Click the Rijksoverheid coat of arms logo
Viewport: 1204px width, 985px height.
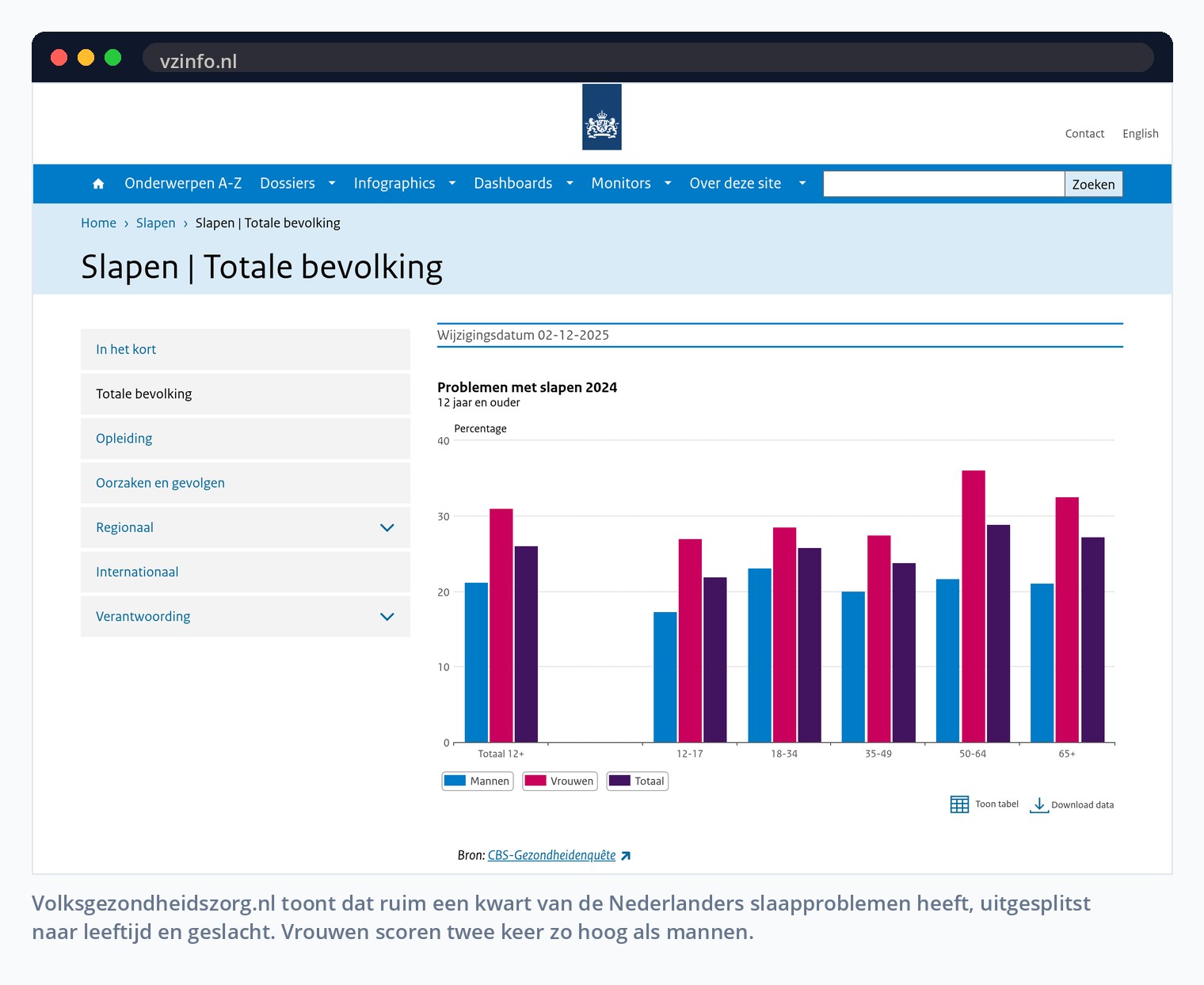click(602, 117)
